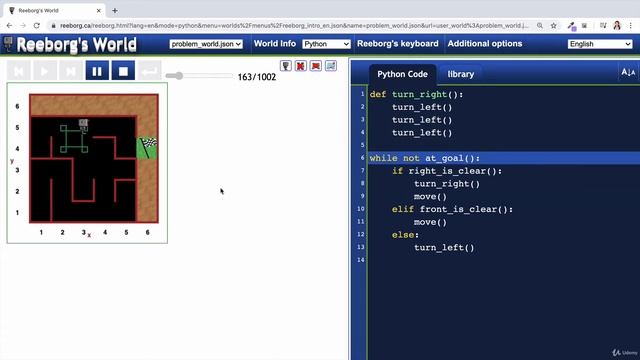
Task: Click the step counter 163/1002
Action: coord(257,77)
